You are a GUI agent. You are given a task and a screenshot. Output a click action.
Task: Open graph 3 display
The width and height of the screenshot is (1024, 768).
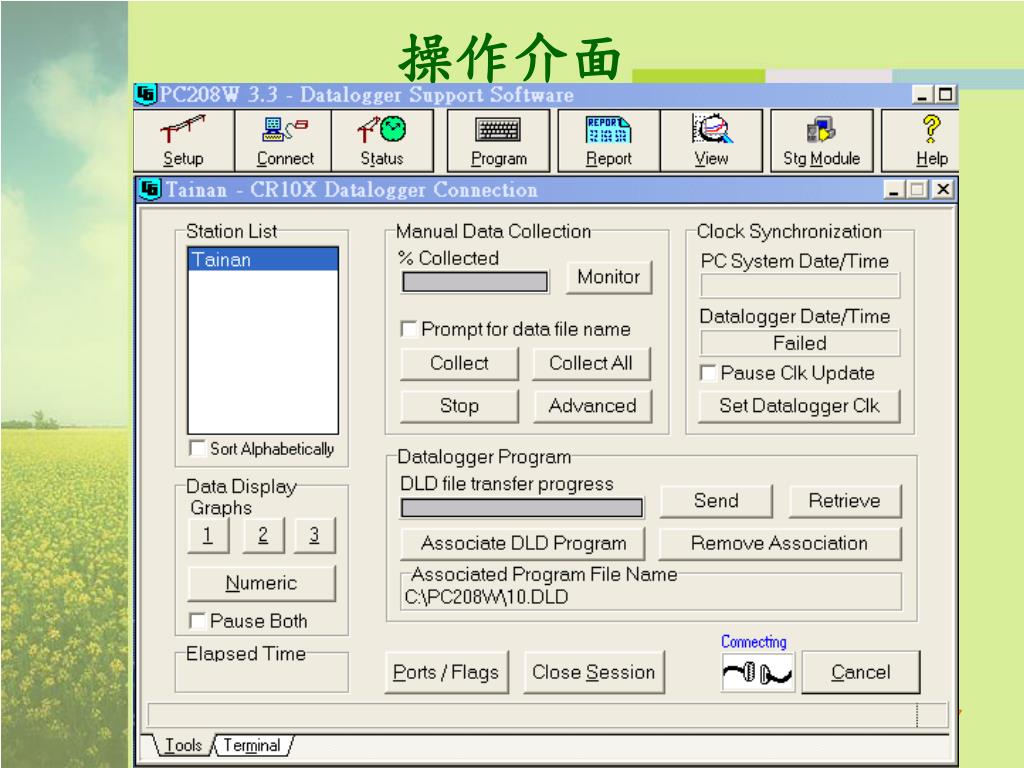point(314,536)
